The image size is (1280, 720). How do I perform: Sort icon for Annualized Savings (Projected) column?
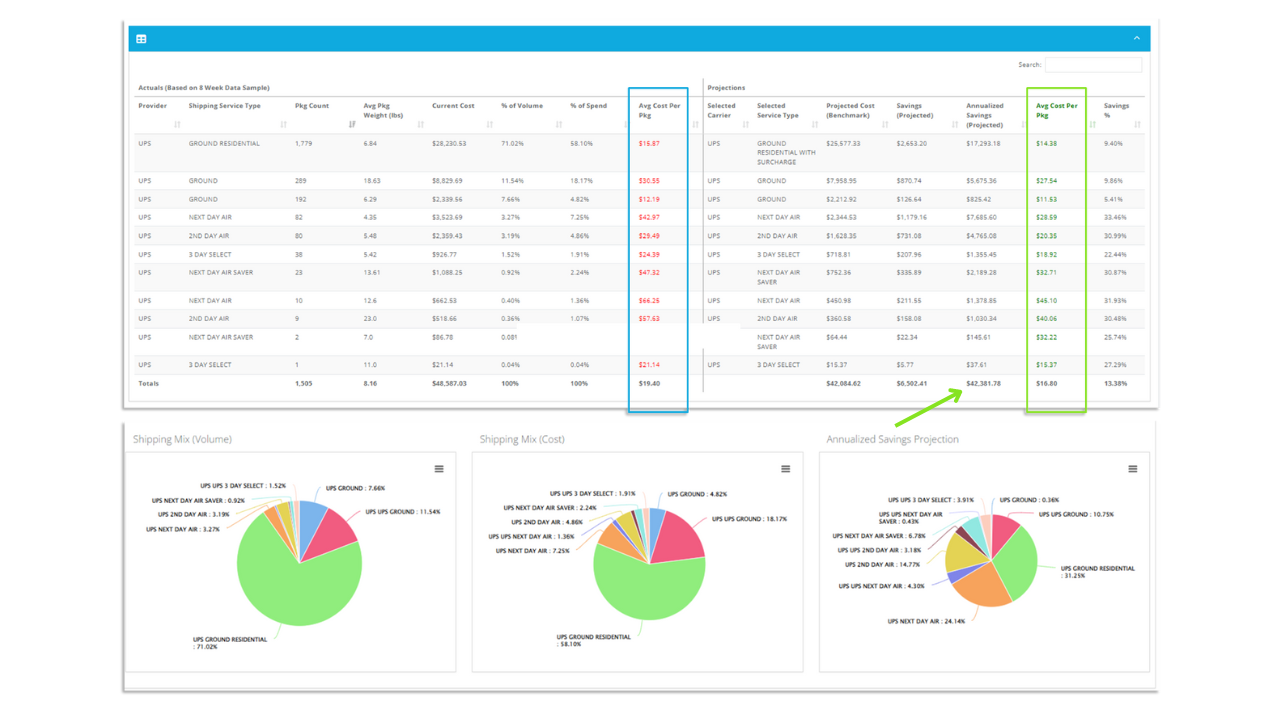1023,125
